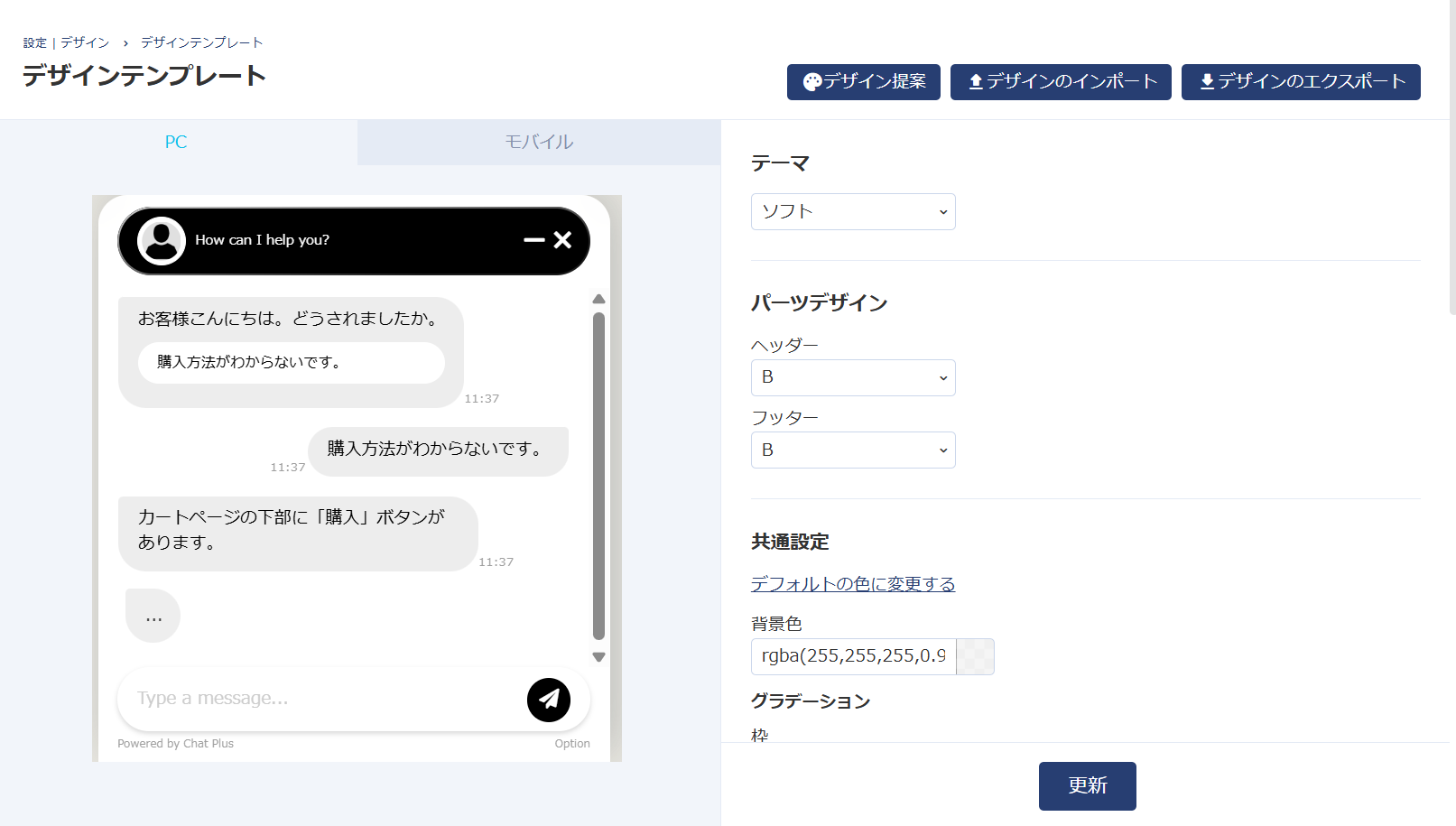Click the 購入方法がわからないです。 choice button
This screenshot has height=826, width=1456.
pyautogui.click(x=292, y=363)
